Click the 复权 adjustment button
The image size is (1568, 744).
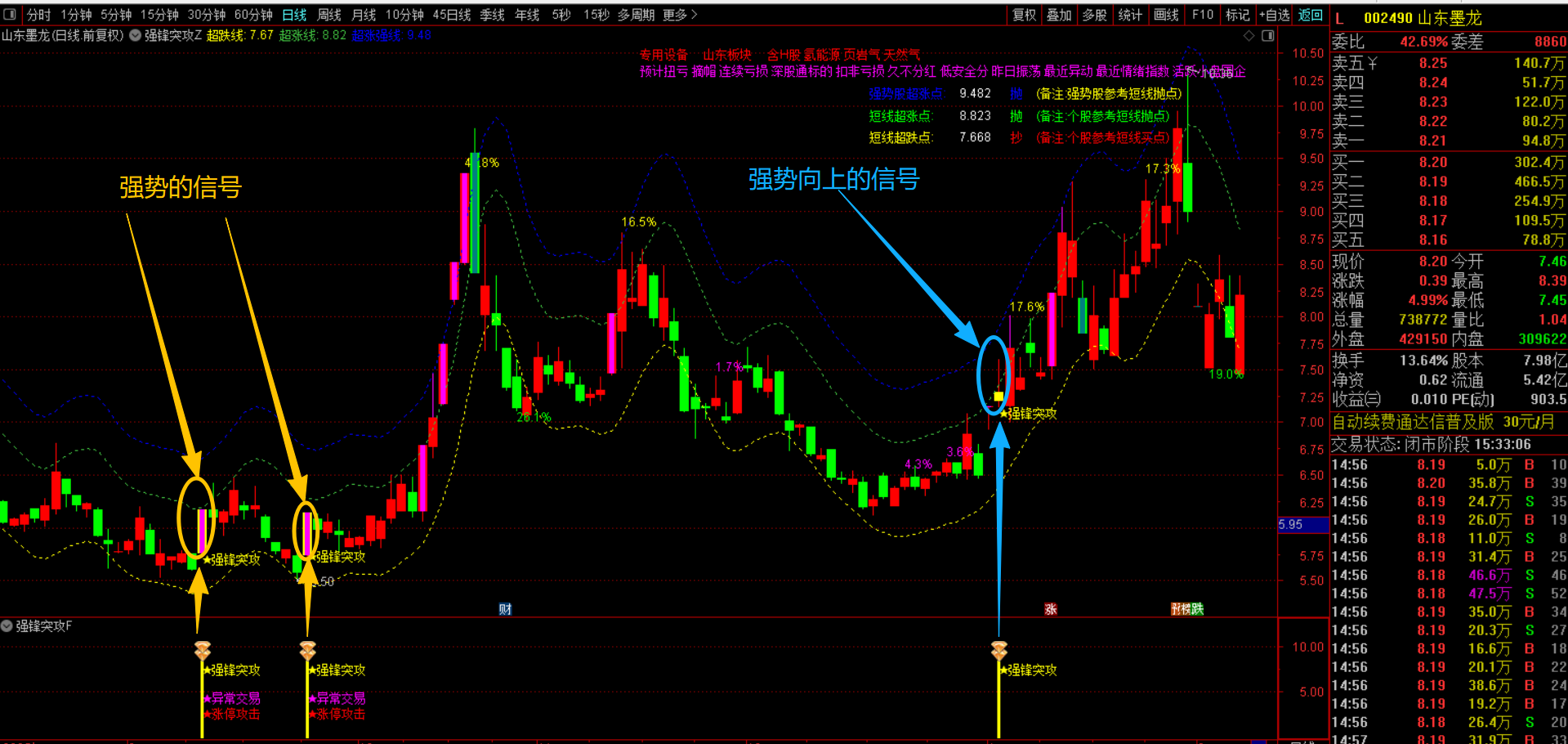pyautogui.click(x=1025, y=15)
